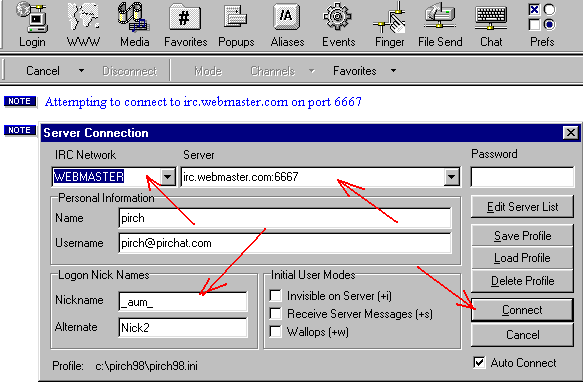Click the Disconnect toolbar item

pos(130,71)
